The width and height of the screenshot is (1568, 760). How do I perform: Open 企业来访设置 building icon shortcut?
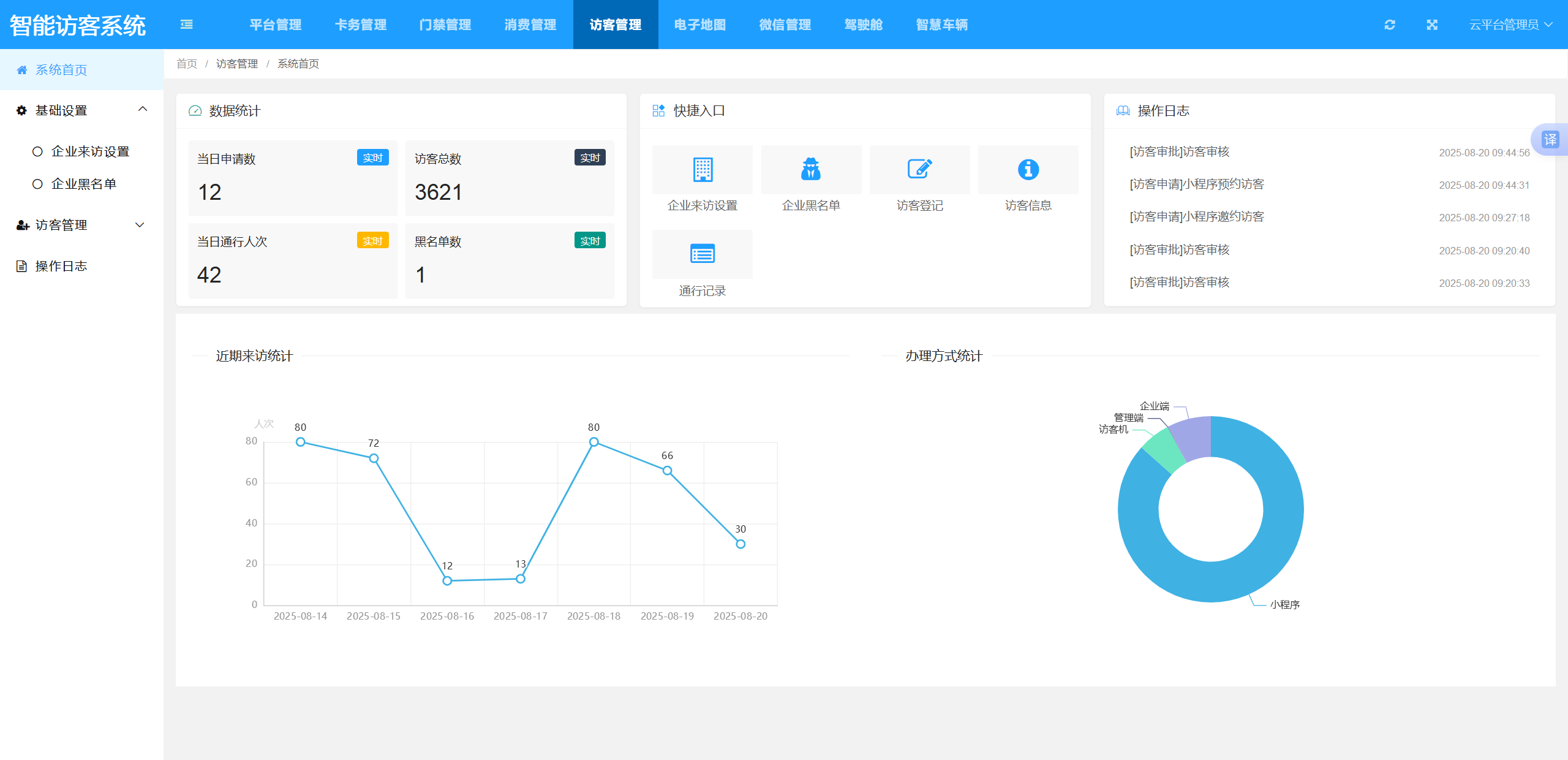(703, 170)
